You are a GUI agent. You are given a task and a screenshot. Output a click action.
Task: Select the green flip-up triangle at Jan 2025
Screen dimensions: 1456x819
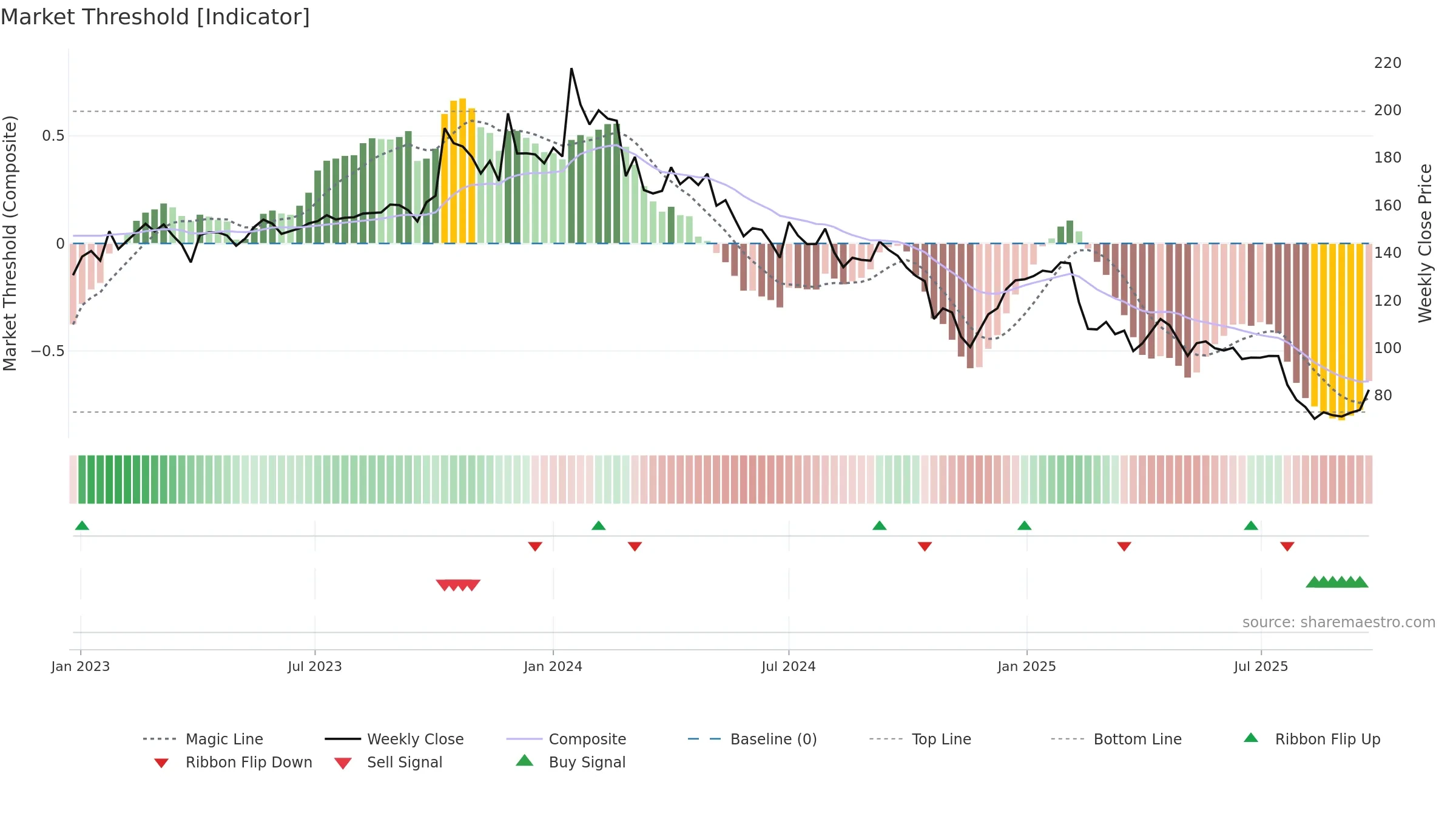tap(1025, 525)
